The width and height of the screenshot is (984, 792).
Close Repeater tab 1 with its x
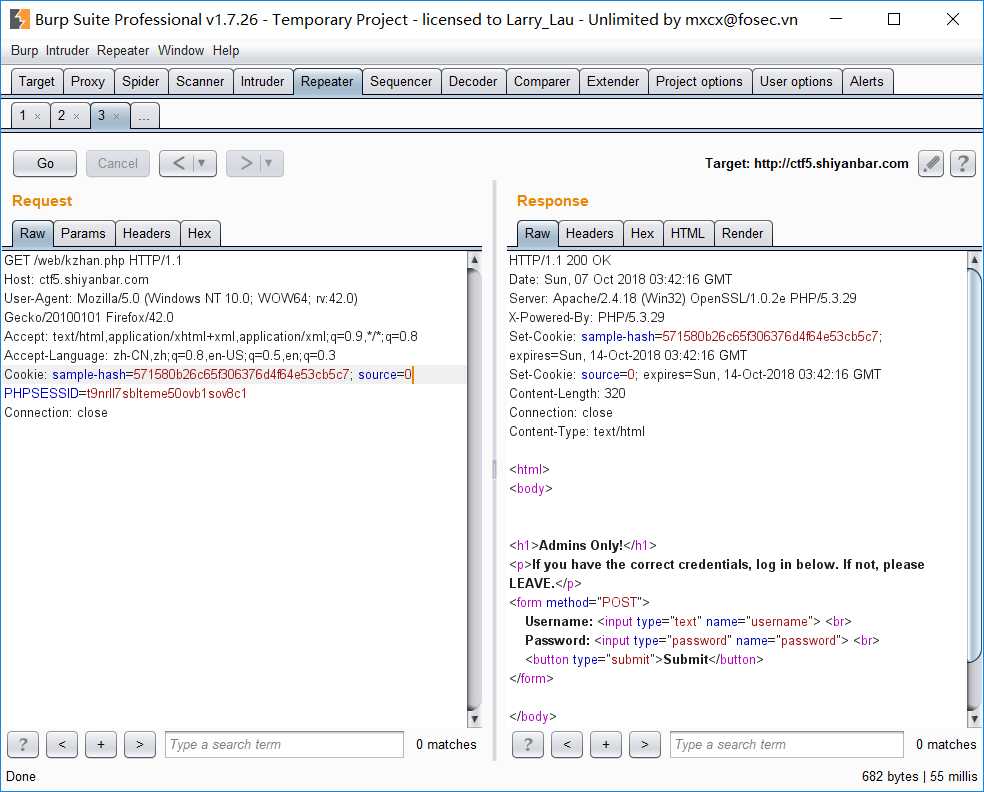pos(37,116)
